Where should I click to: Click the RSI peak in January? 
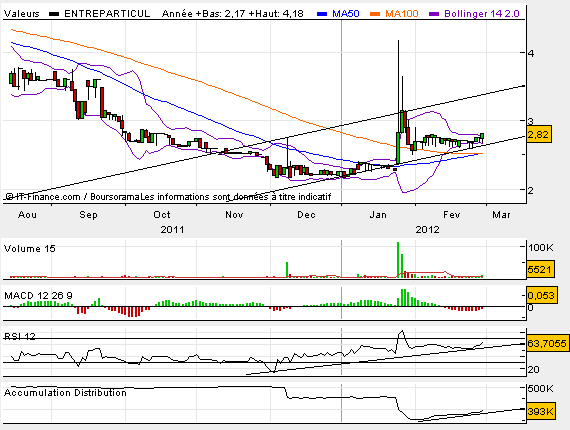pos(402,331)
